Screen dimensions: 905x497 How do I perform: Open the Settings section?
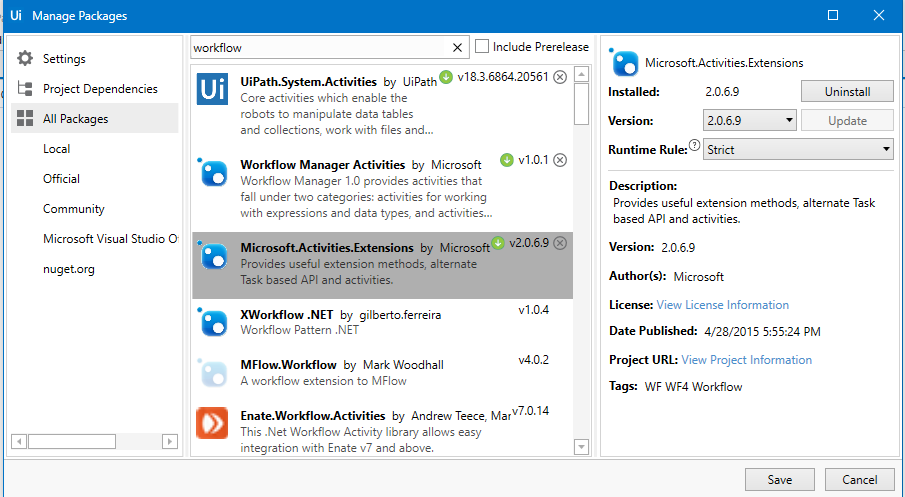[63, 58]
